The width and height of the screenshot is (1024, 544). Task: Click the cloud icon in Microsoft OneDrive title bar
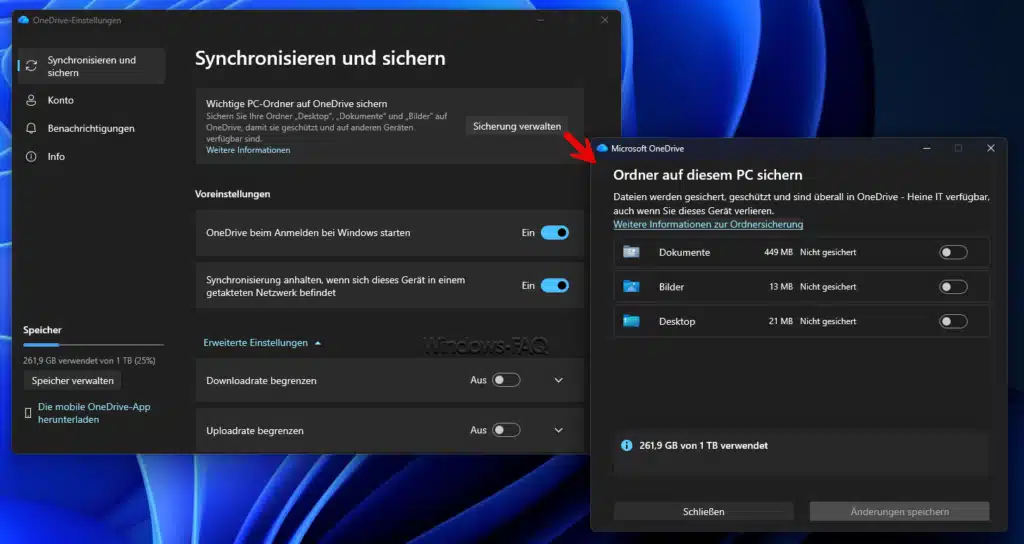(602, 148)
